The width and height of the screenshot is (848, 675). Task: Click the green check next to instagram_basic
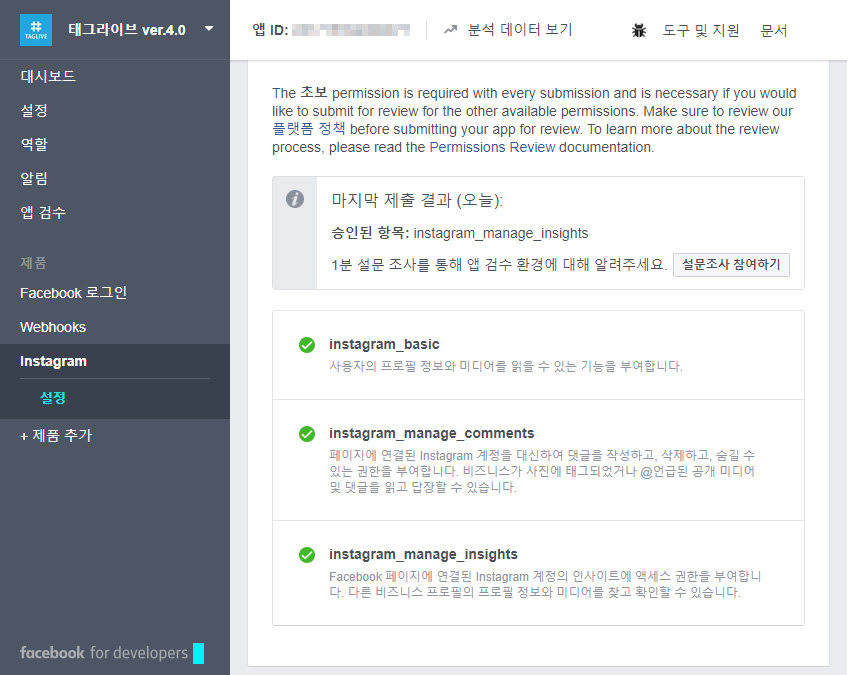click(307, 345)
